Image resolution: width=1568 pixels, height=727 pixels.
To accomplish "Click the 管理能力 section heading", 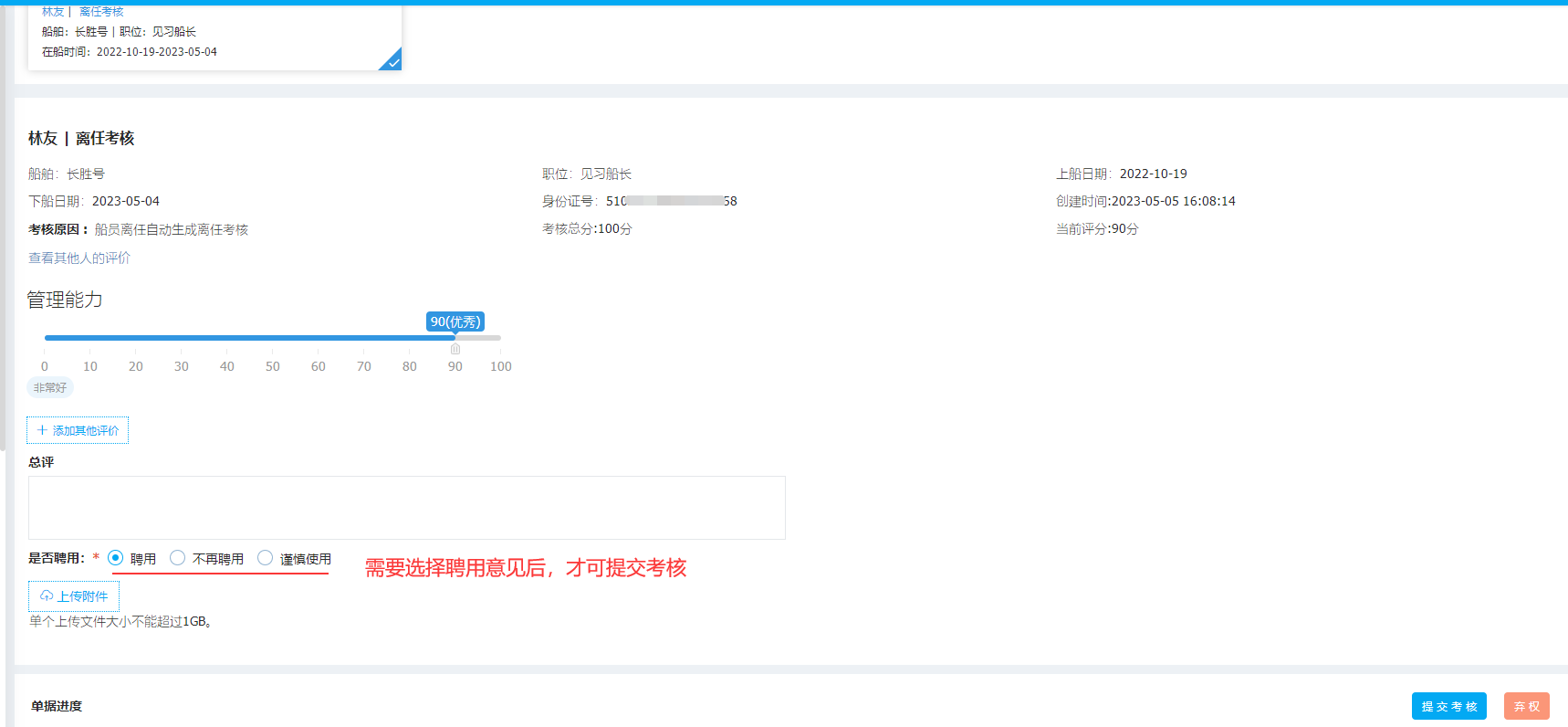I will point(65,300).
